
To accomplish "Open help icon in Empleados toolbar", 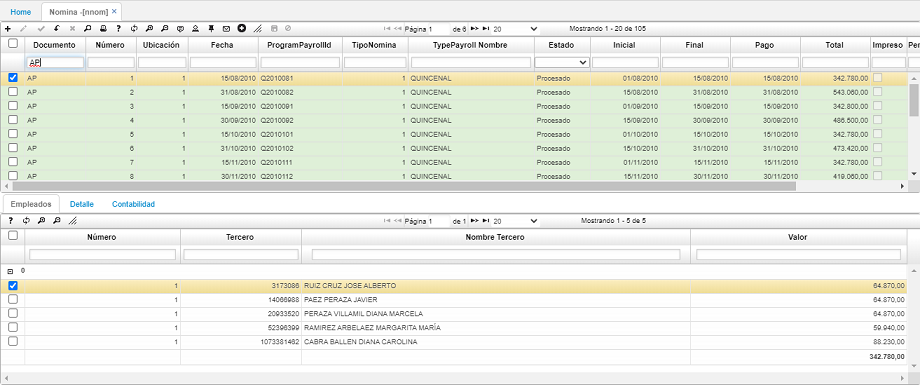I will 10,221.
